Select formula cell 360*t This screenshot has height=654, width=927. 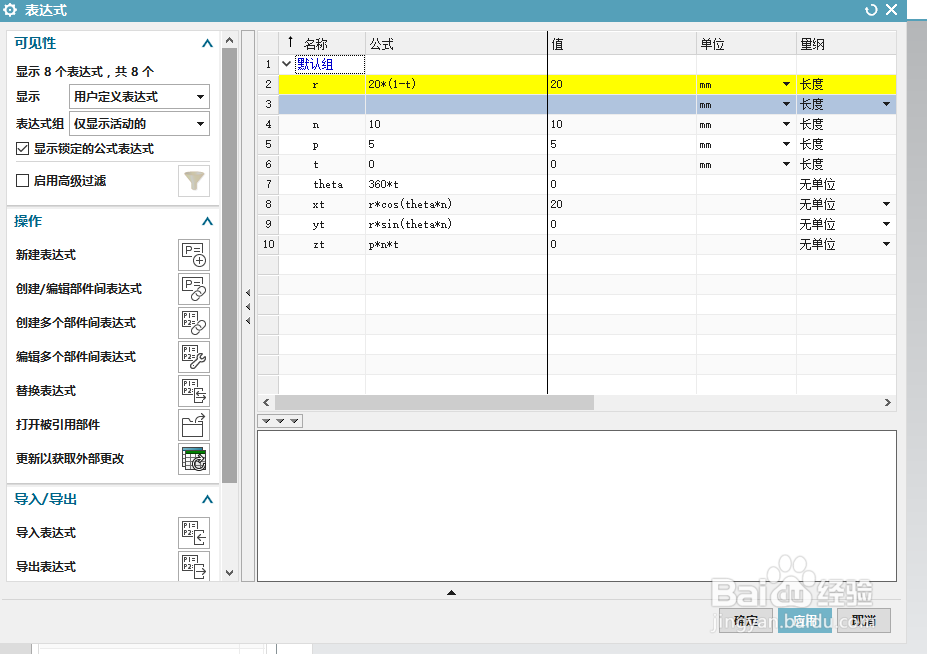(456, 184)
